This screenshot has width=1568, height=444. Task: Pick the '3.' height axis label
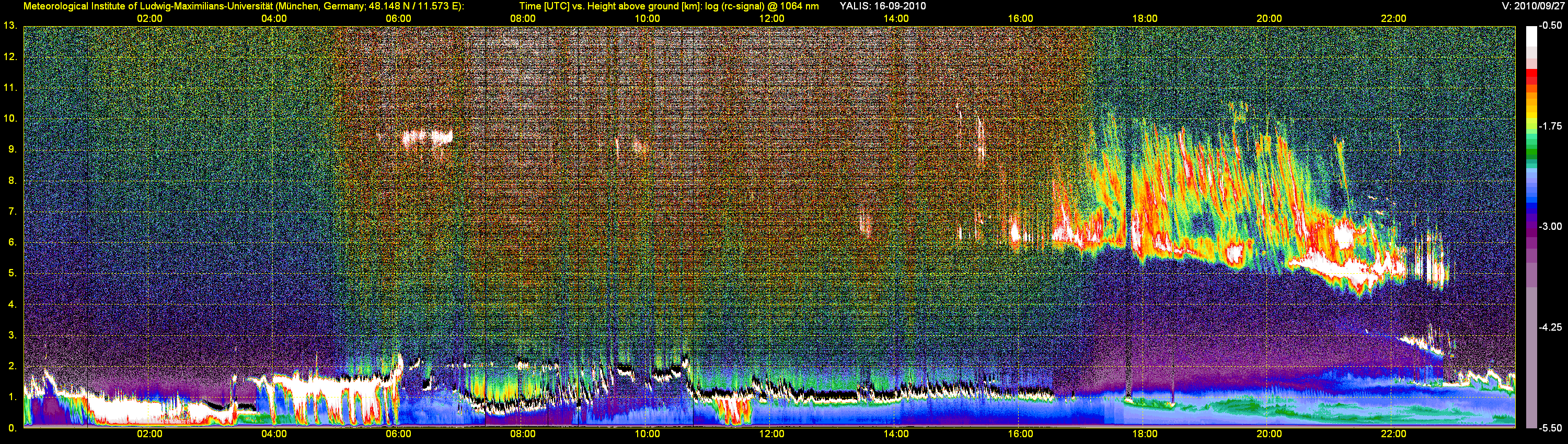(12, 335)
